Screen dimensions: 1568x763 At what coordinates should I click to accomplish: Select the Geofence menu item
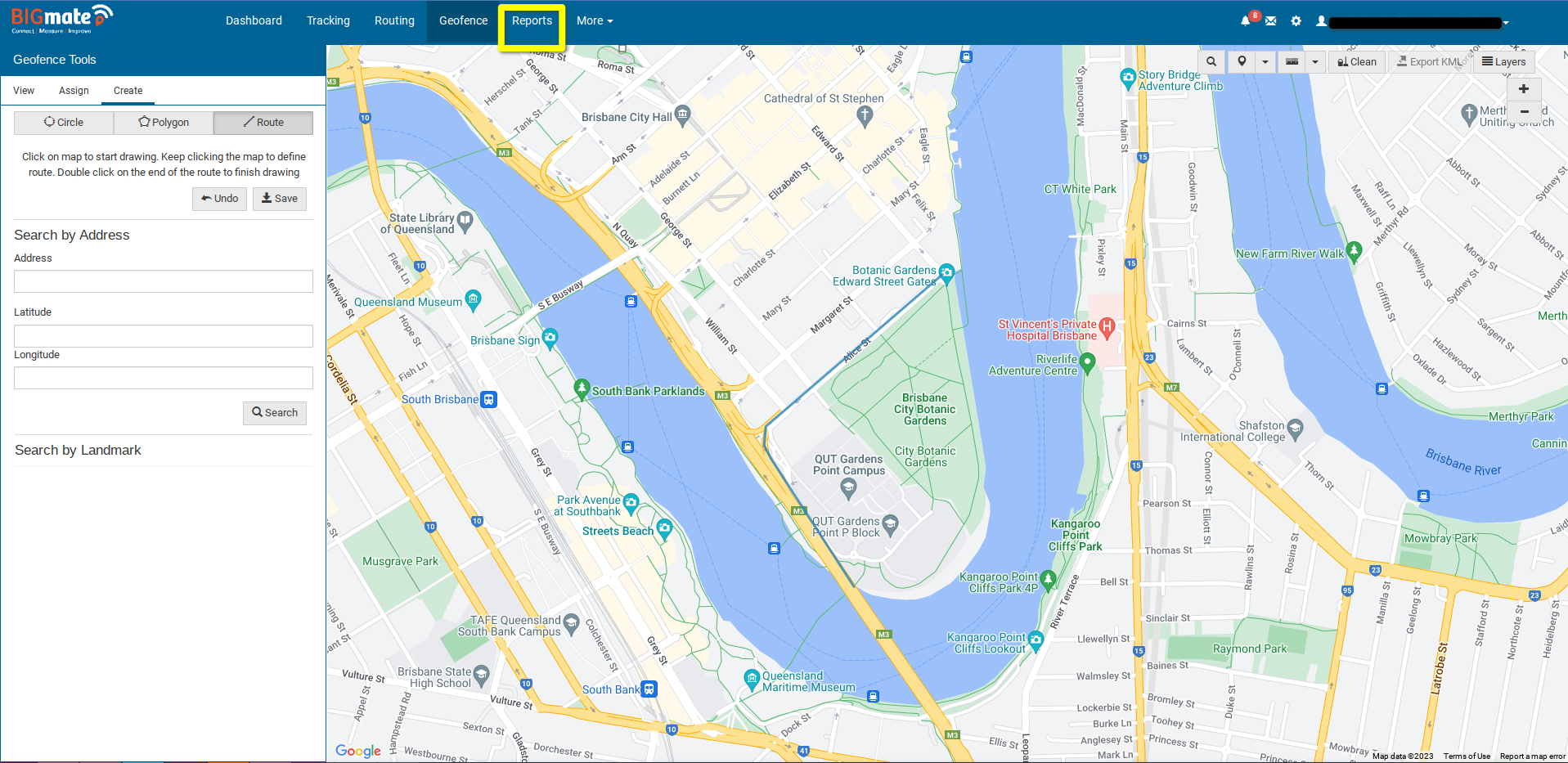coord(463,21)
